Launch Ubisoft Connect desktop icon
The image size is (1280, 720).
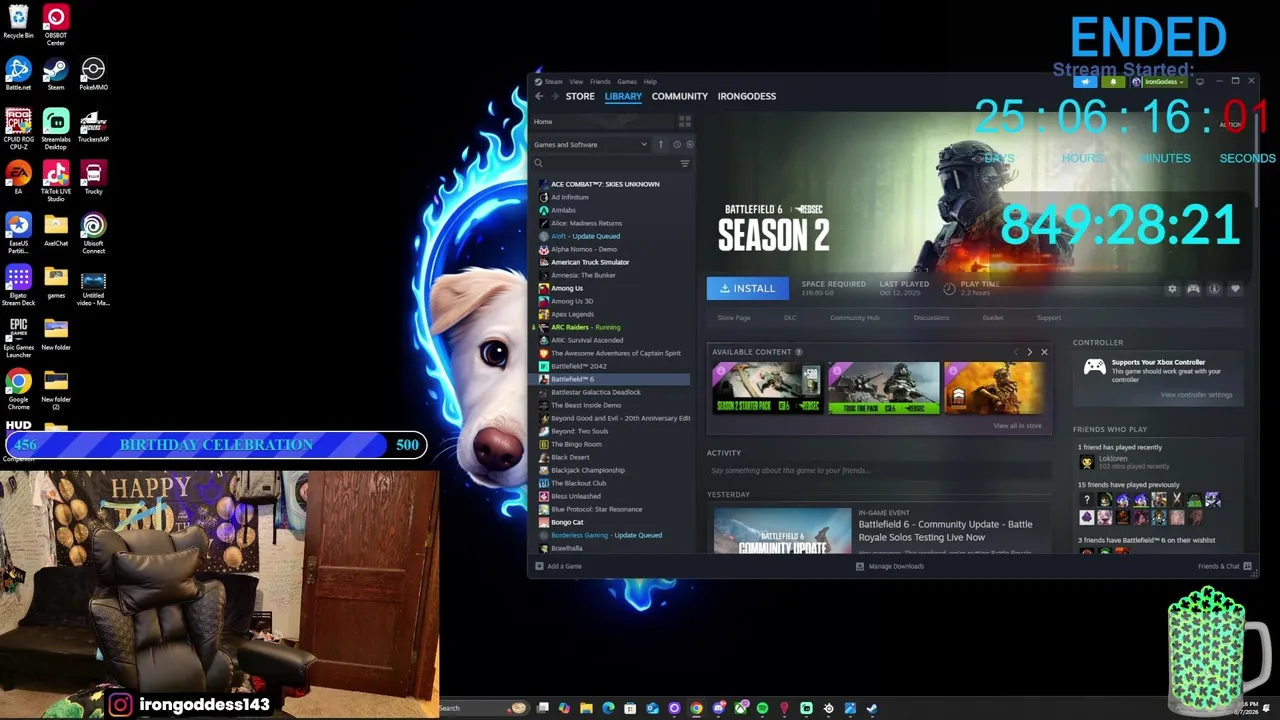(93, 233)
